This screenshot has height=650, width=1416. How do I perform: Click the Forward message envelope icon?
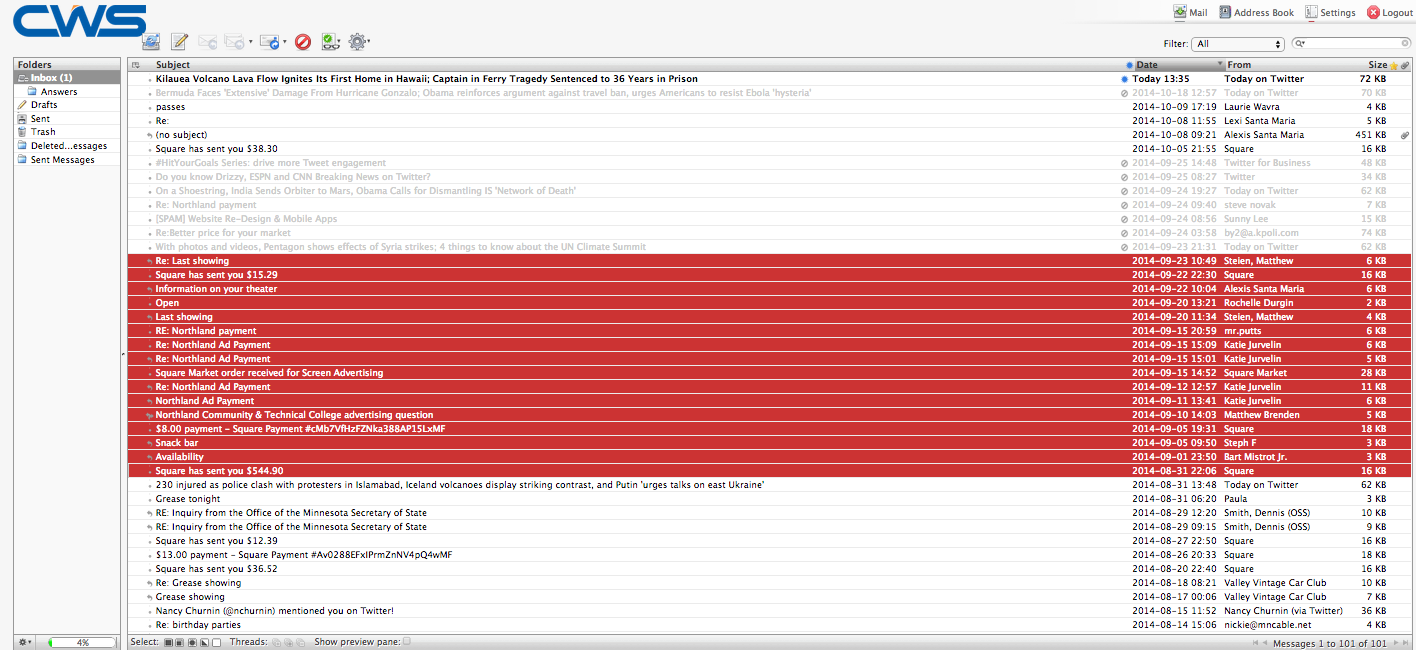coord(269,42)
